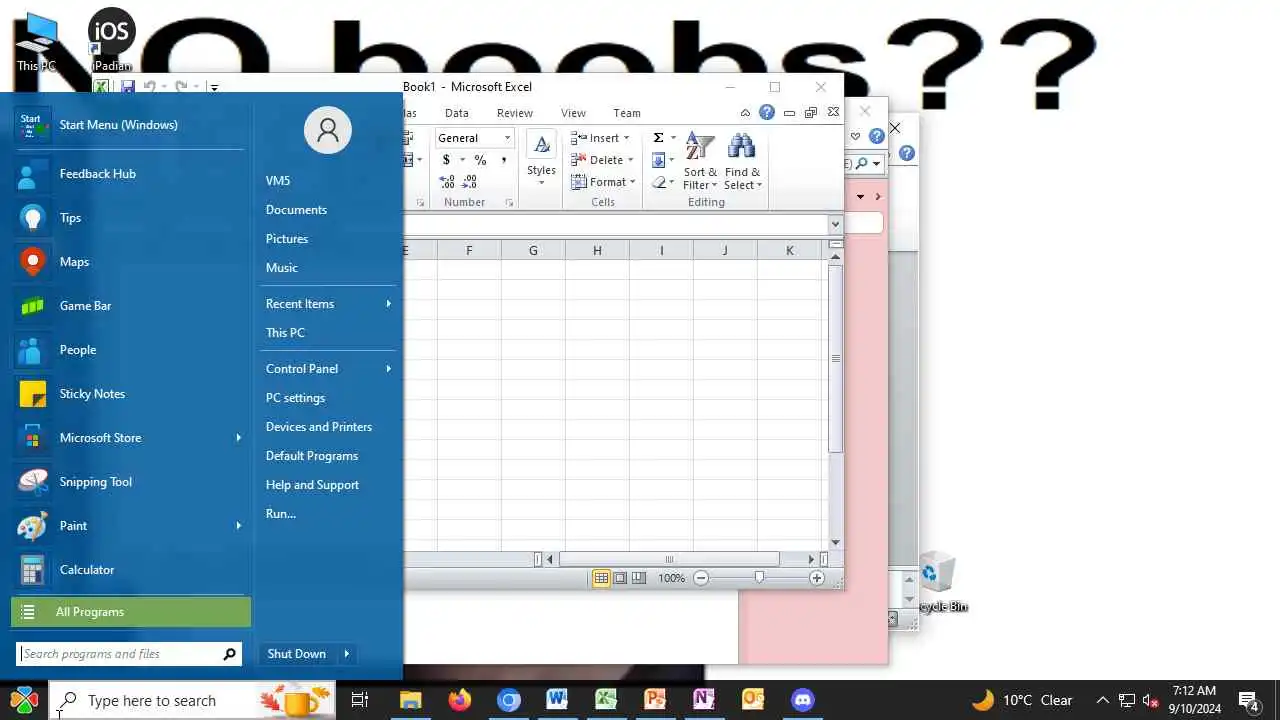Open the Find & Select dropdown
The height and width of the screenshot is (720, 1280).
click(x=742, y=162)
